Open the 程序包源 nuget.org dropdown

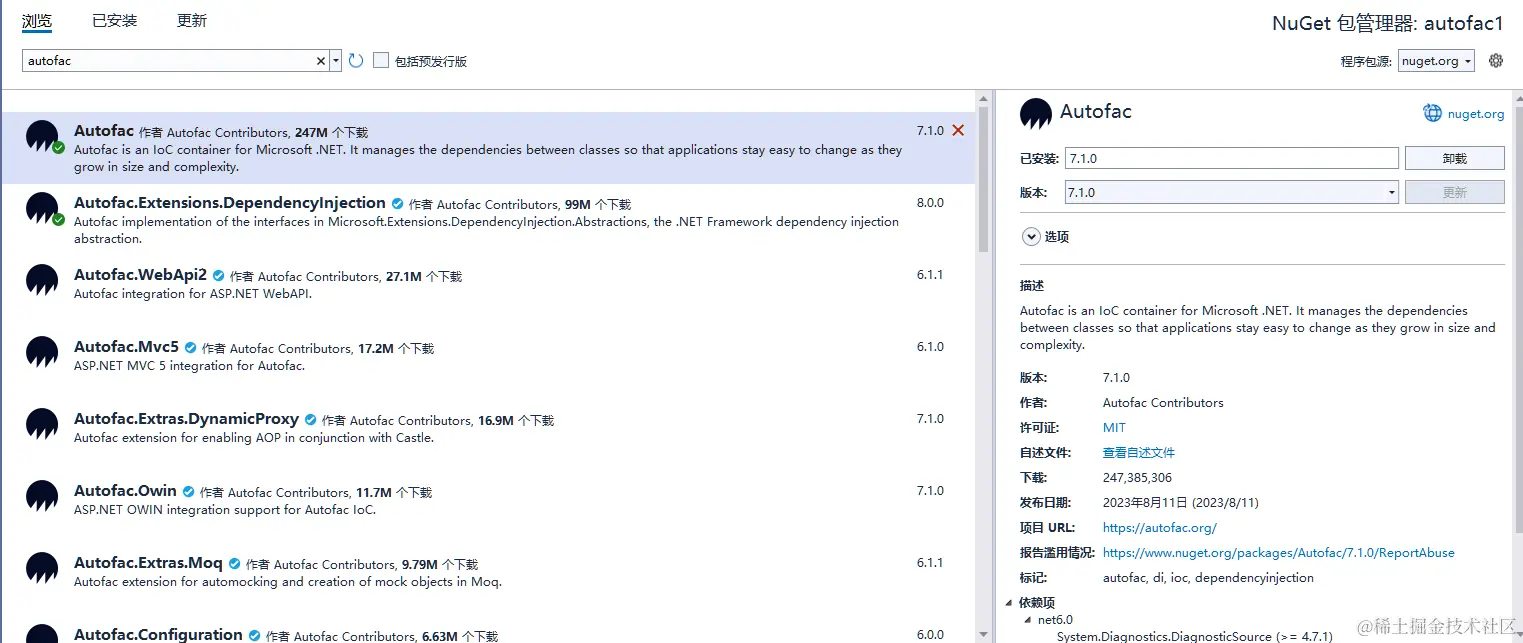(1436, 61)
